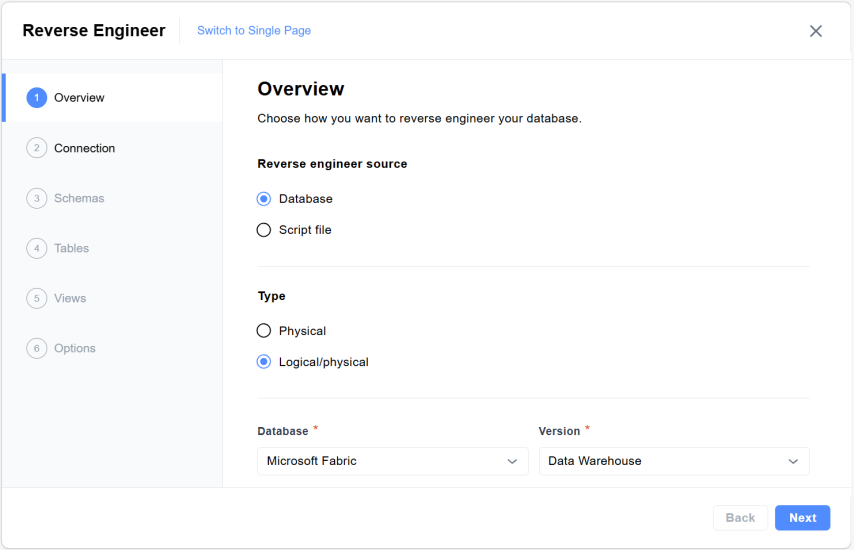
Task: Select the Database source radio button
Action: point(264,199)
